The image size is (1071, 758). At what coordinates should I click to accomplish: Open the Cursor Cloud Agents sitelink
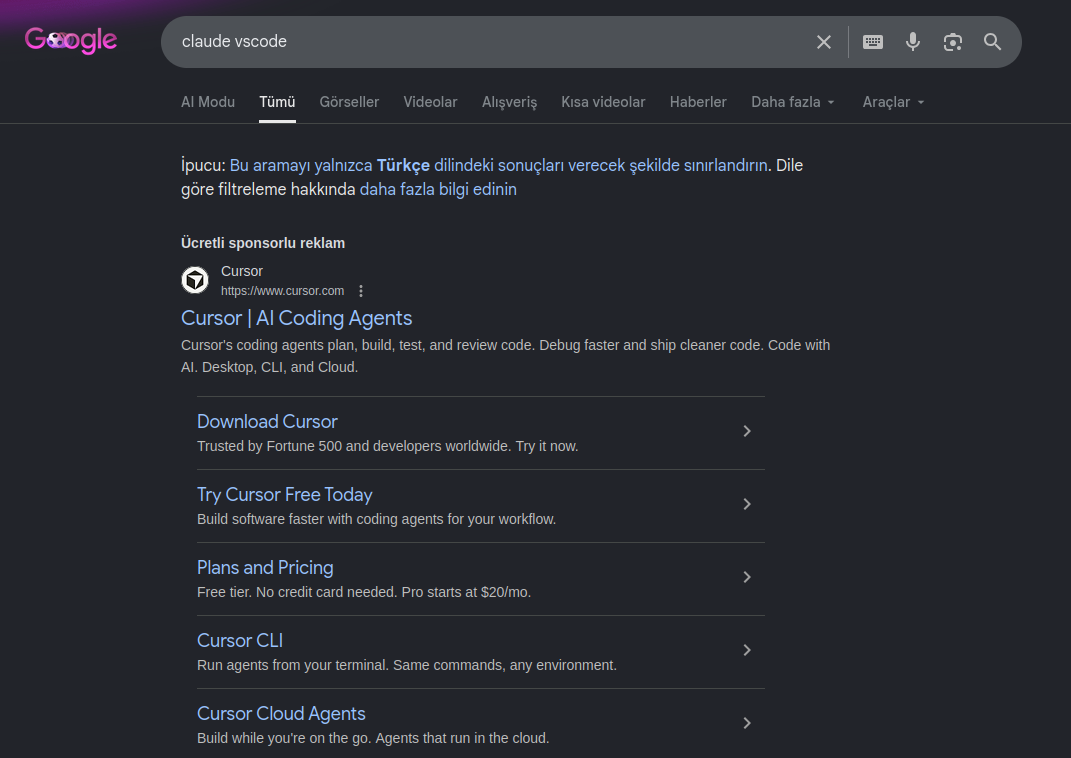point(281,714)
